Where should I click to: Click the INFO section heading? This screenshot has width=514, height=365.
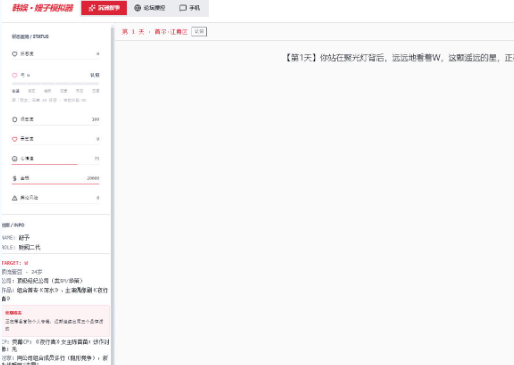coord(13,225)
